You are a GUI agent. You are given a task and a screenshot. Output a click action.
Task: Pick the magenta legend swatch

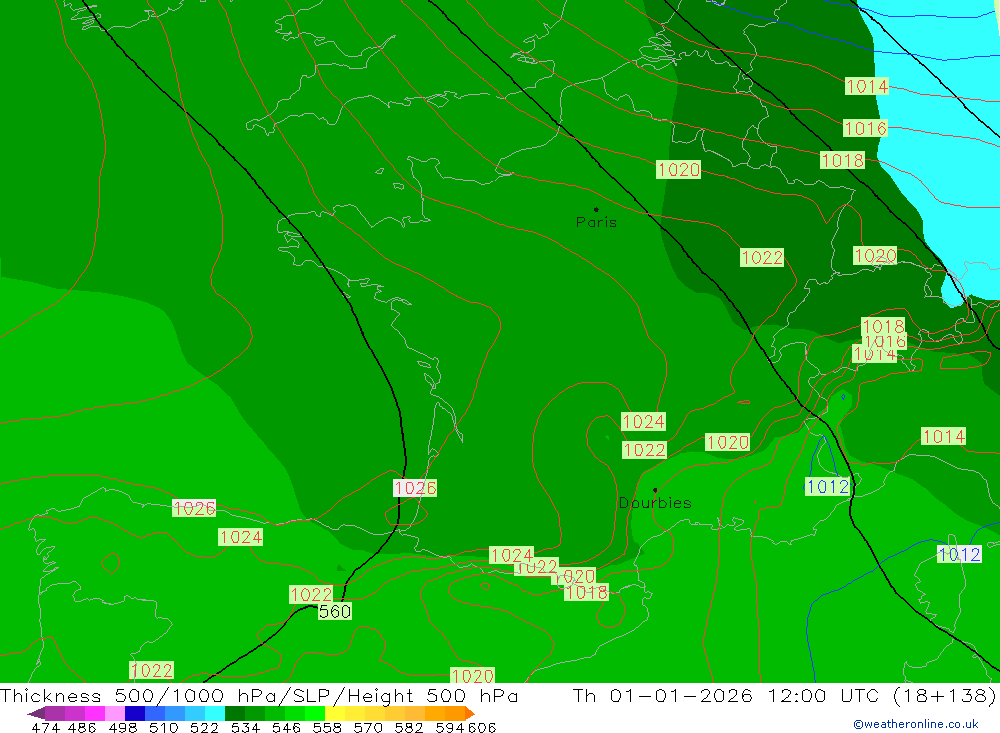(95, 713)
